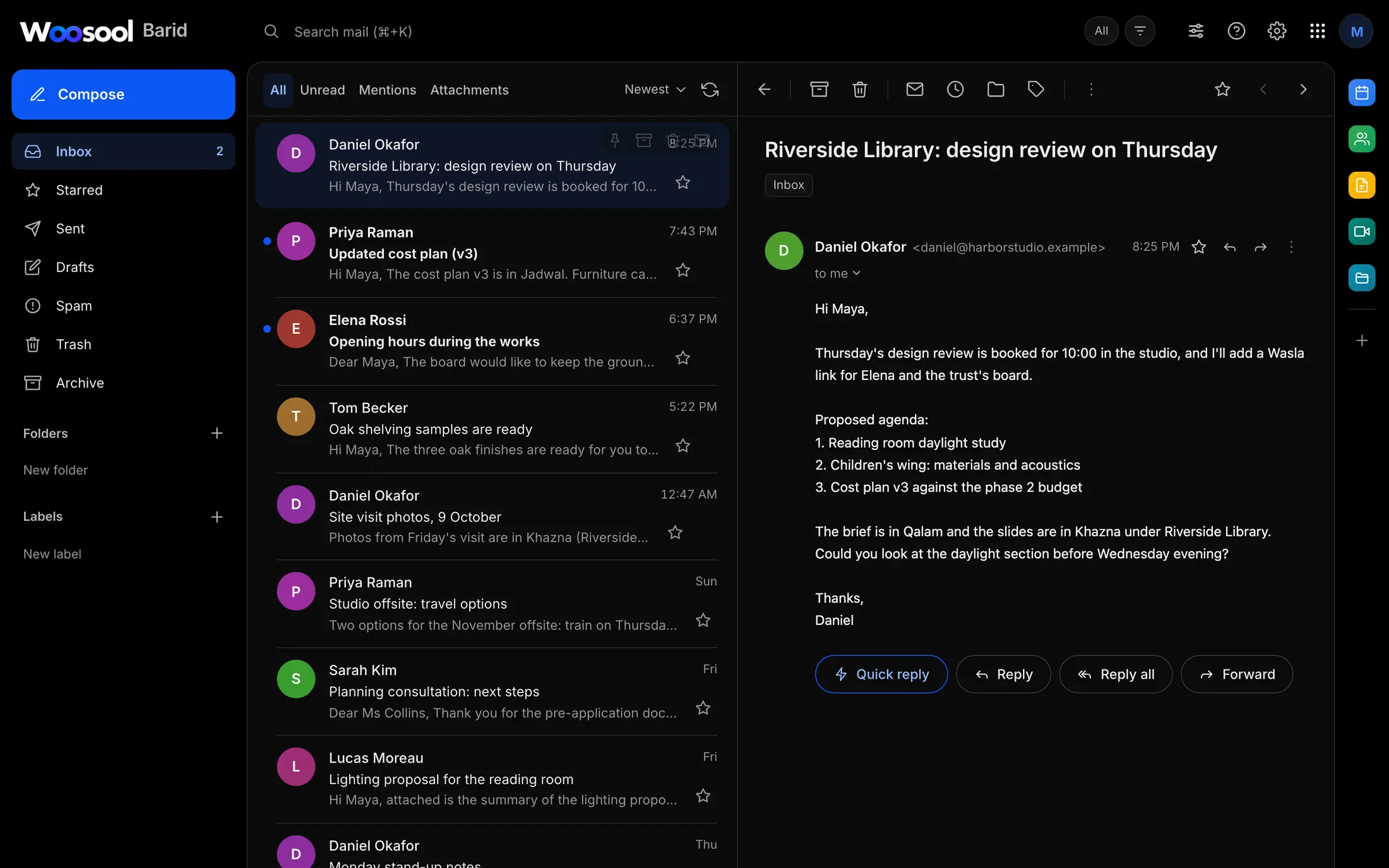This screenshot has height=868, width=1389.
Task: Star the Priya Raman cost plan email
Action: point(683,270)
